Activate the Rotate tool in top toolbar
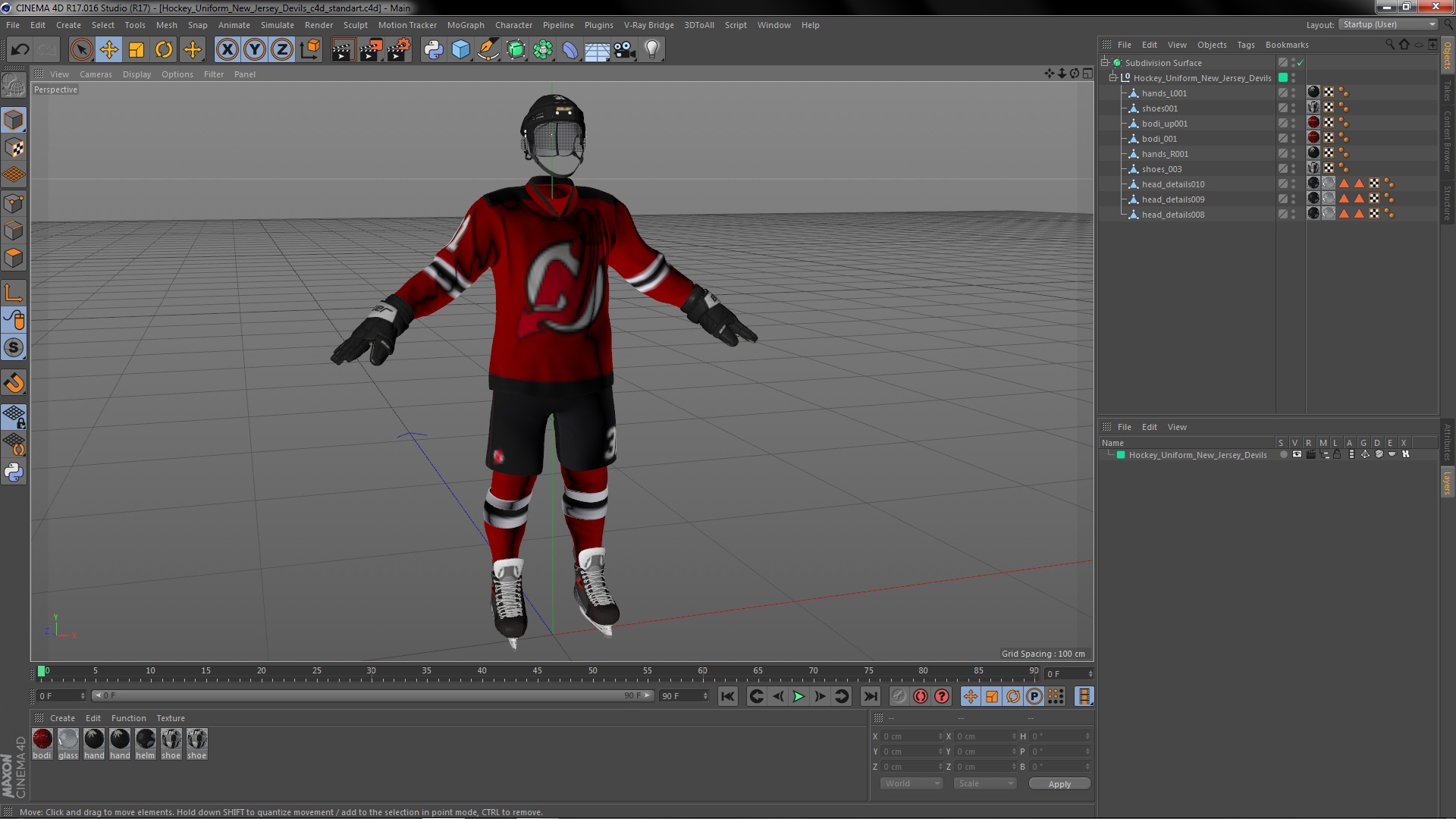The height and width of the screenshot is (819, 1456). (164, 50)
